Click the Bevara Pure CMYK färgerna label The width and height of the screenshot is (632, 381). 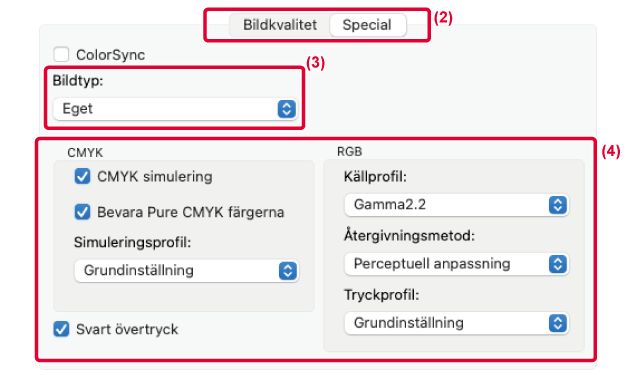191,212
